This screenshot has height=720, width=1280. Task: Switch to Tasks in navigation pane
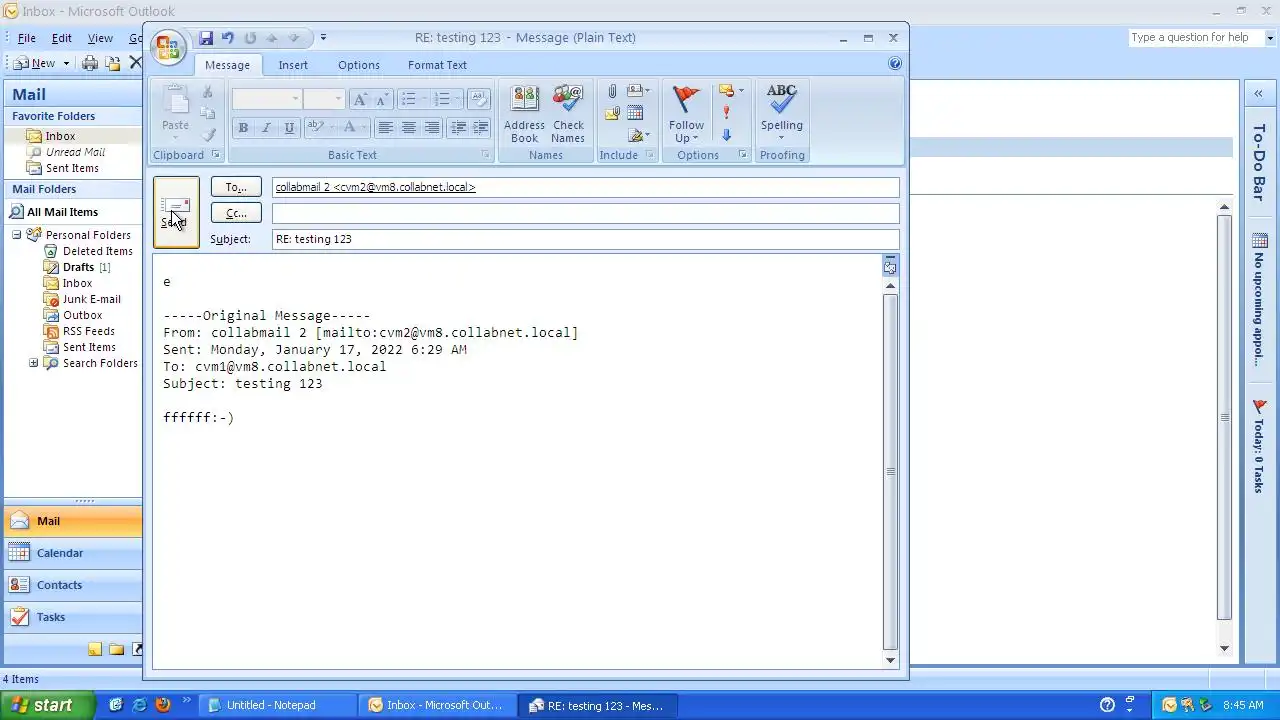tap(73, 617)
